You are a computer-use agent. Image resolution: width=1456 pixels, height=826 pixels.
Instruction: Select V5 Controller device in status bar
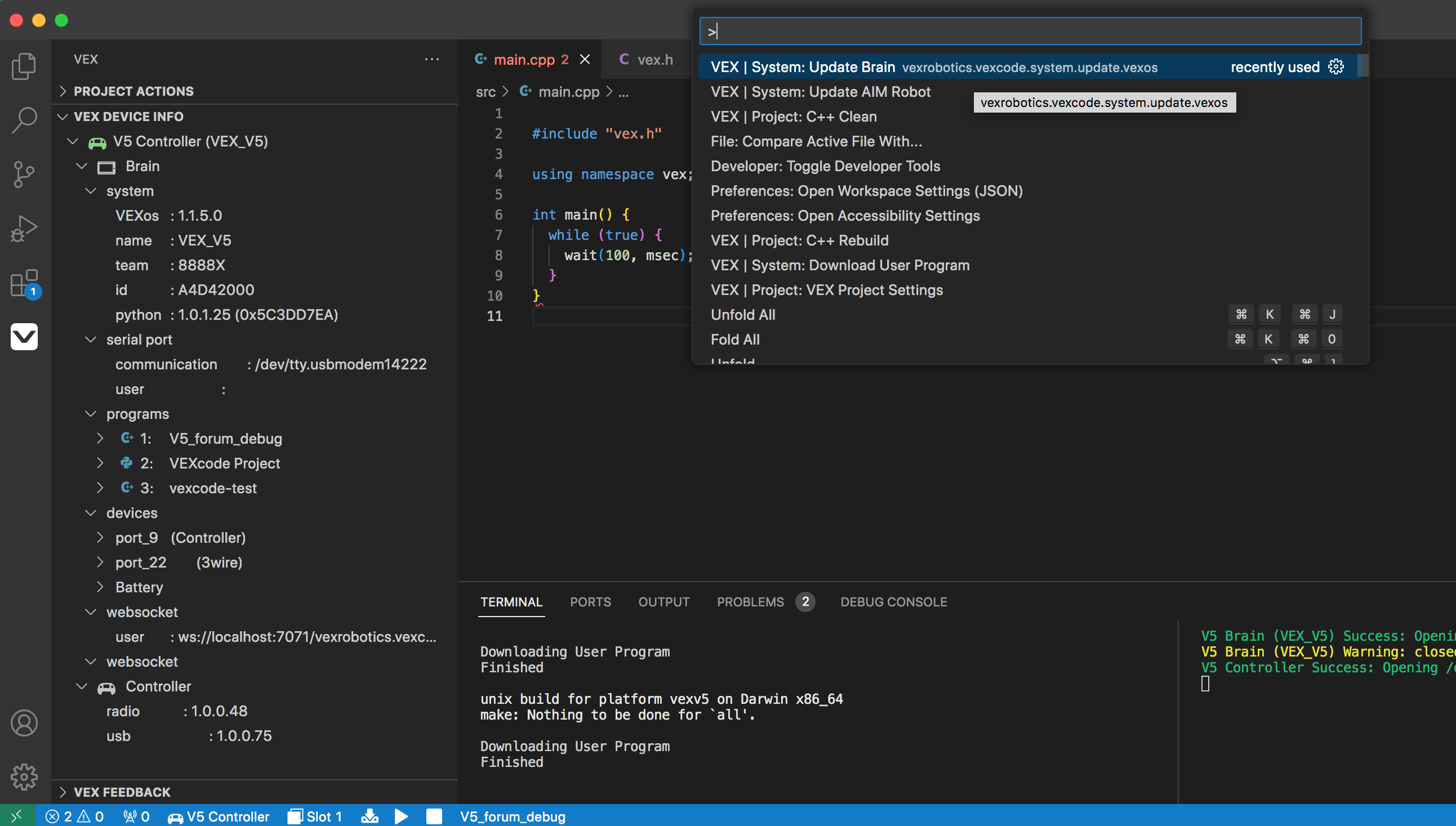tap(219, 816)
